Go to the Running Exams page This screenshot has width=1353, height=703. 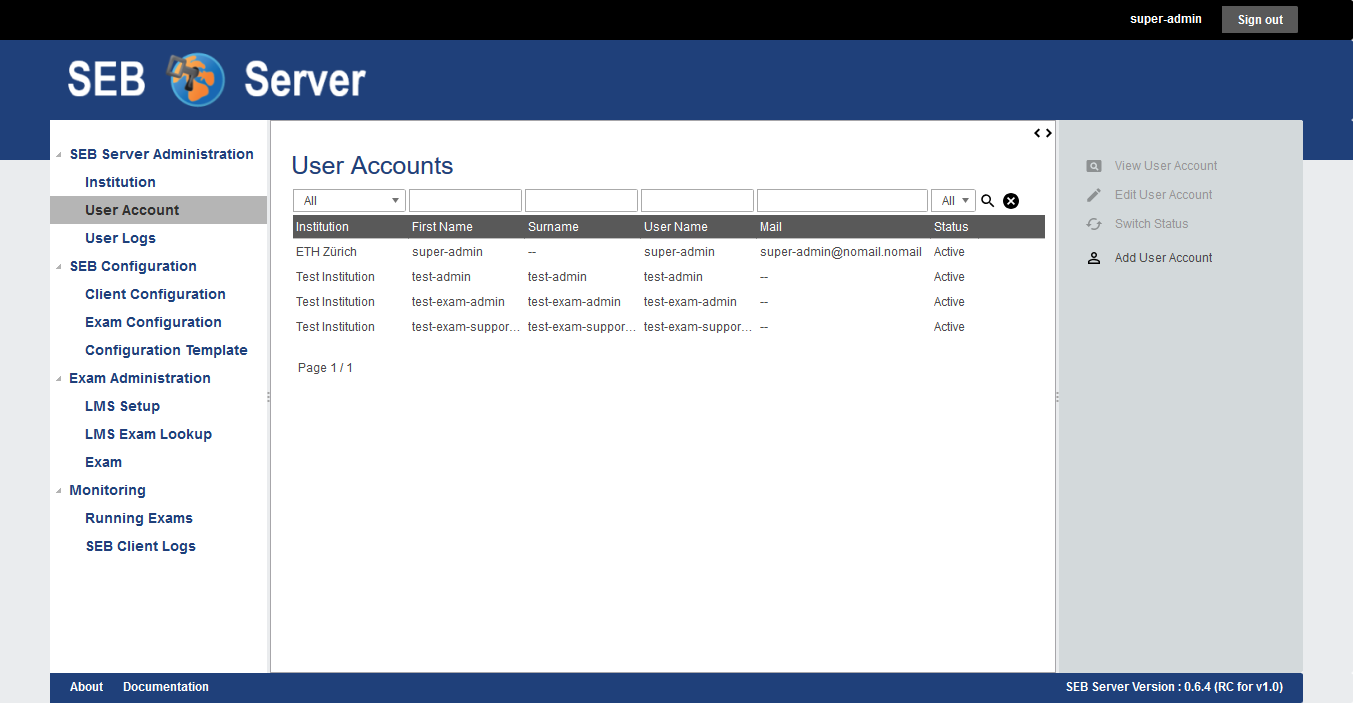click(x=139, y=518)
